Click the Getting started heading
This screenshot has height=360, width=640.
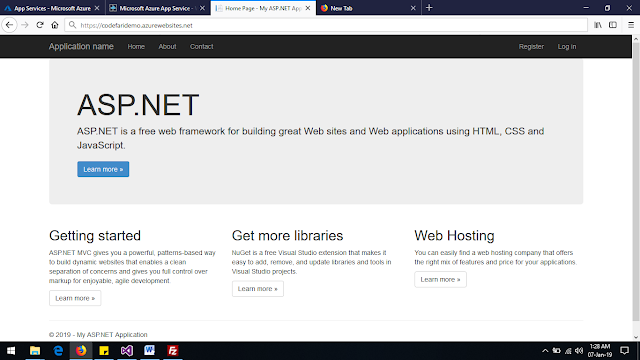[x=95, y=236]
